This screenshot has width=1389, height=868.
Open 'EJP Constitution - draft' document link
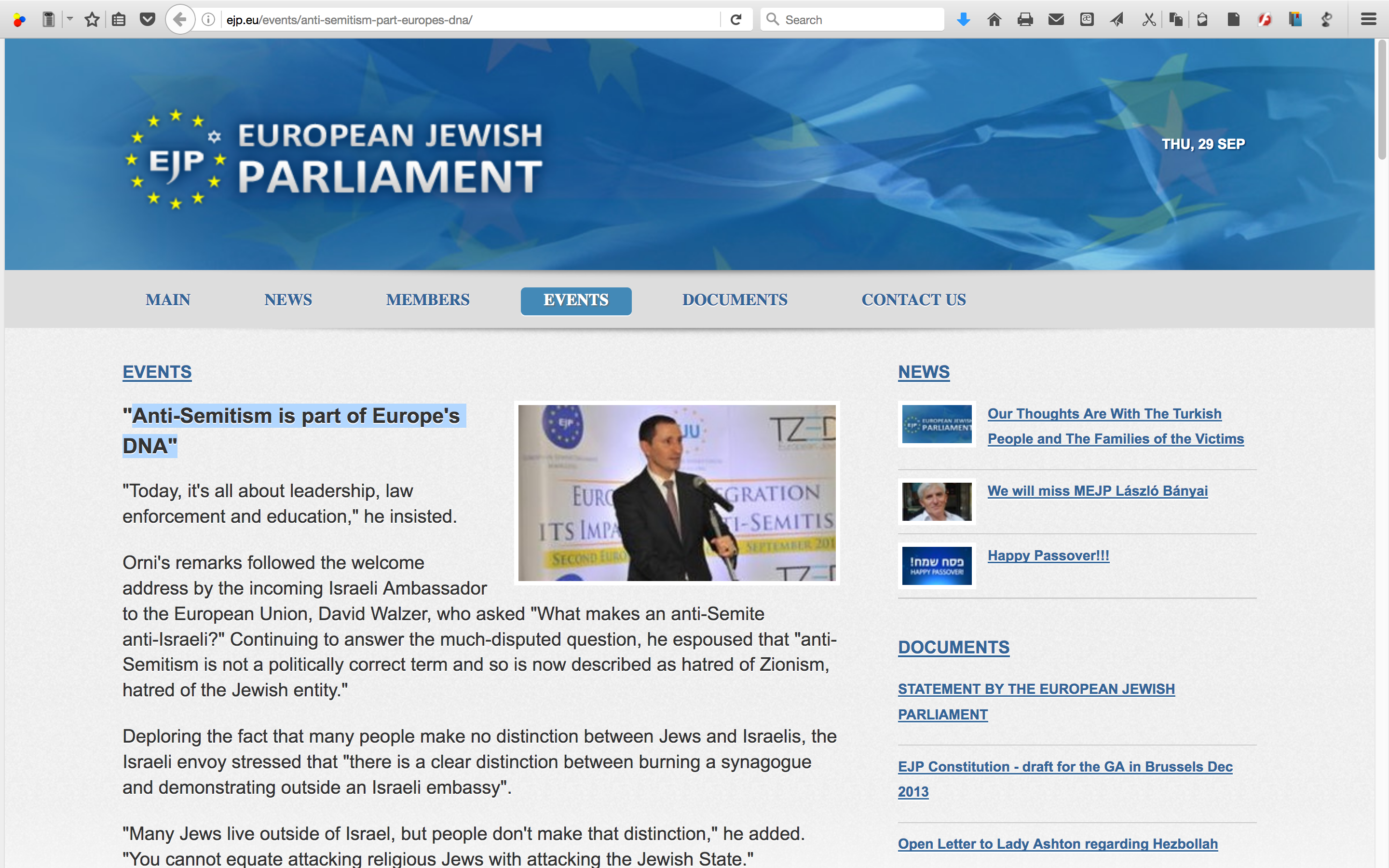tap(1065, 779)
